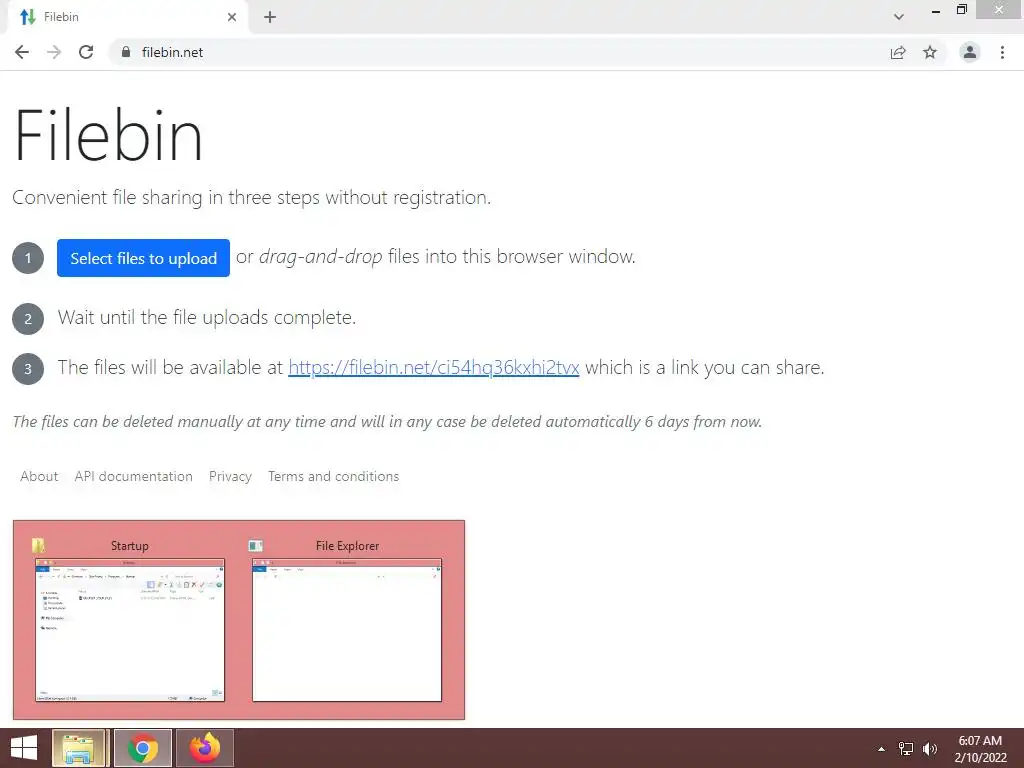Open the API documentation link
The width and height of the screenshot is (1024, 768).
[133, 476]
